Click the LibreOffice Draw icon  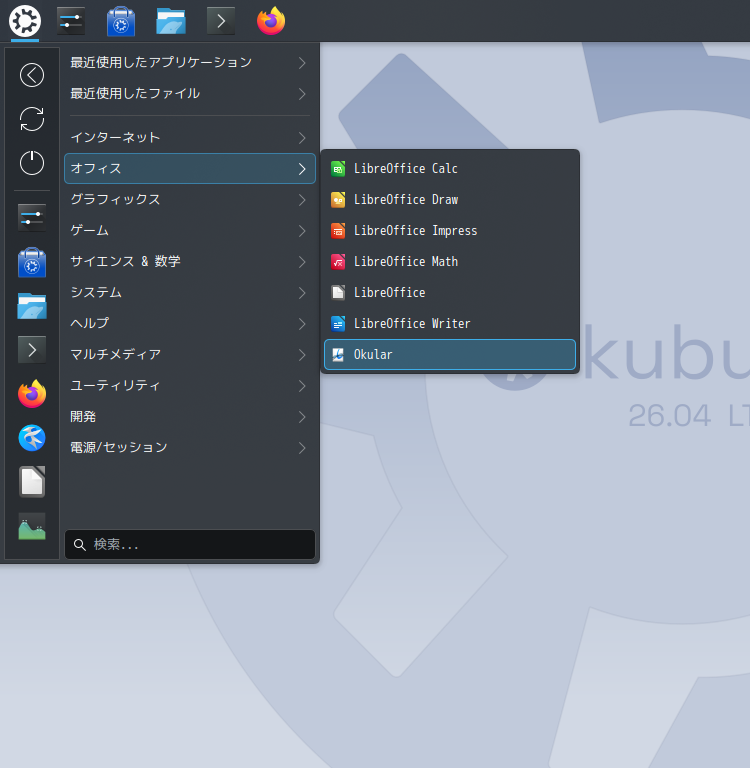(x=338, y=200)
